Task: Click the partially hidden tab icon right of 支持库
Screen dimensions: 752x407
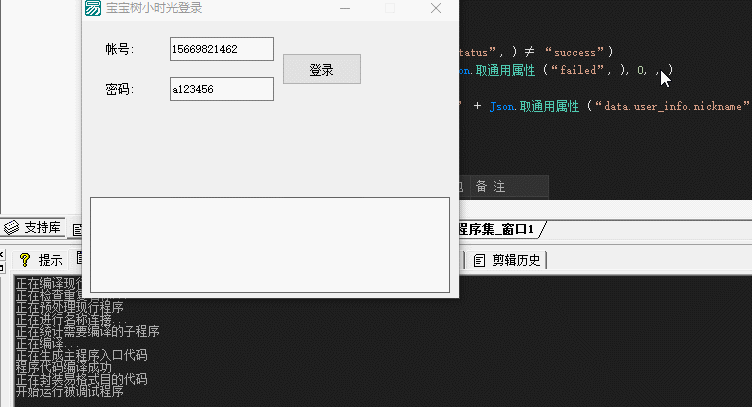Action: (x=76, y=230)
